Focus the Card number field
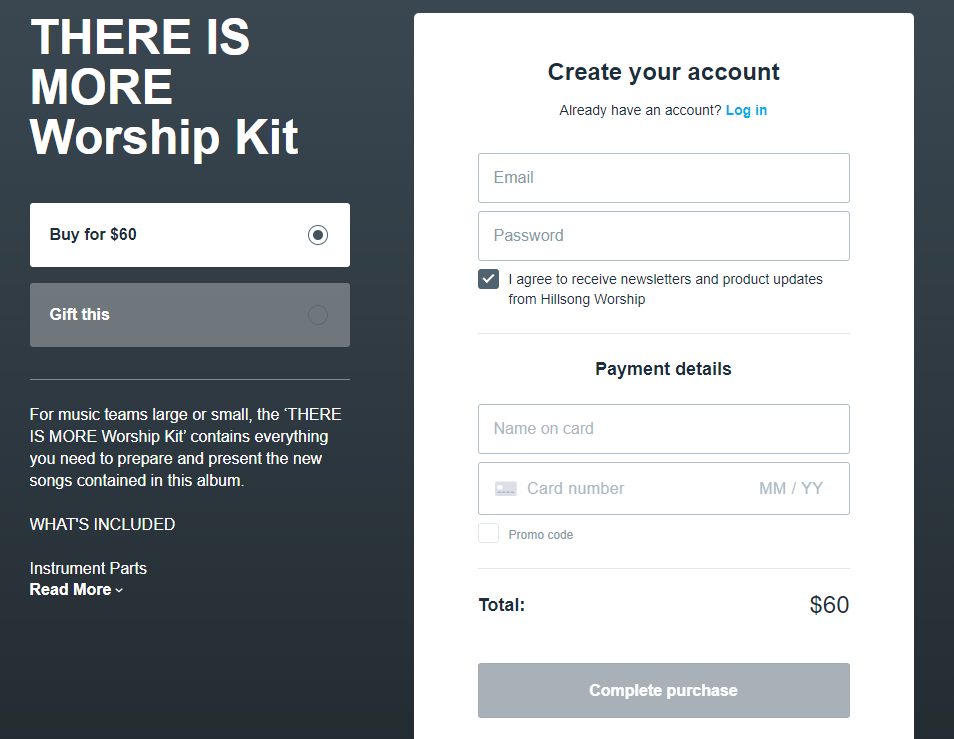Screen dimensions: 954x739 pyautogui.click(x=630, y=489)
